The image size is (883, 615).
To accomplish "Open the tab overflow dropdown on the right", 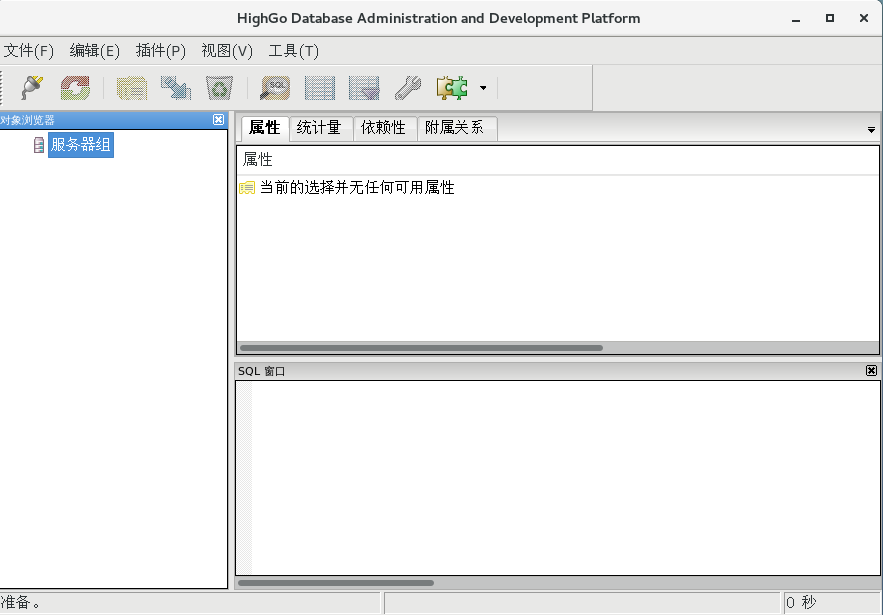I will (869, 129).
